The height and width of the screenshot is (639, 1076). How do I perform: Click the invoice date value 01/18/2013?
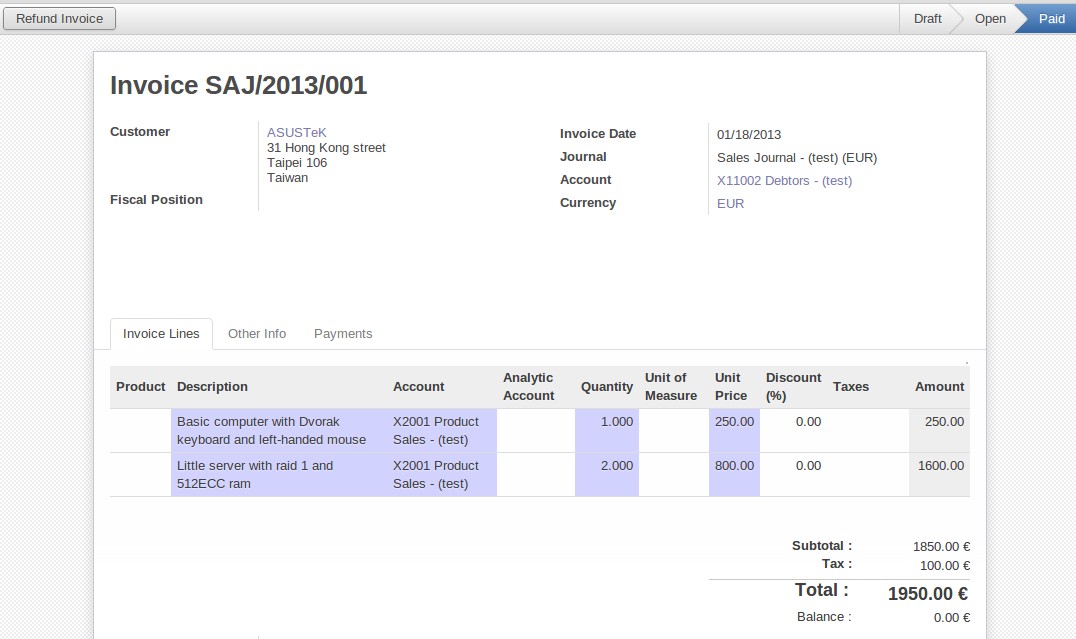(x=749, y=135)
